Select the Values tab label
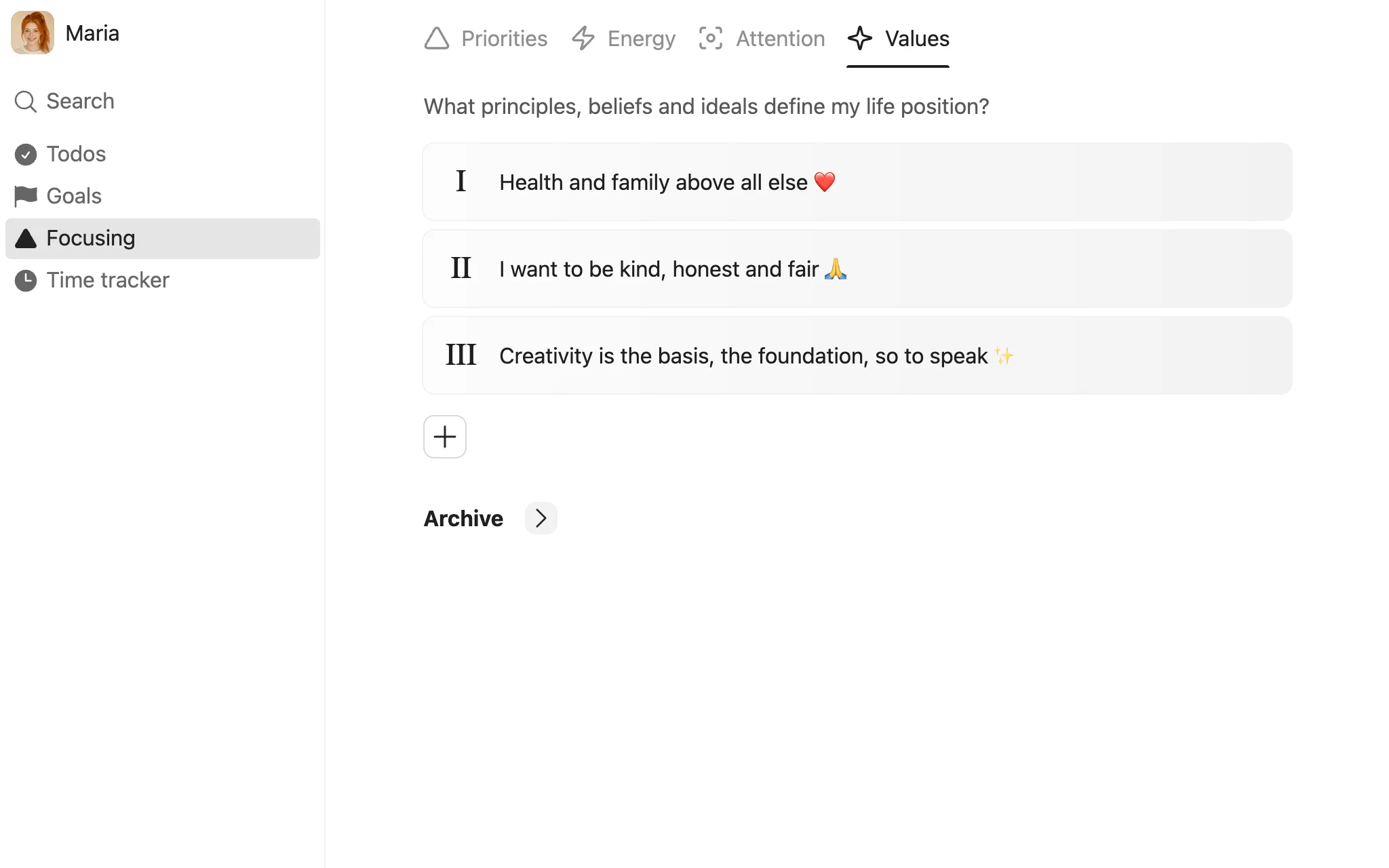Screen dimensions: 1389x868 (x=917, y=39)
